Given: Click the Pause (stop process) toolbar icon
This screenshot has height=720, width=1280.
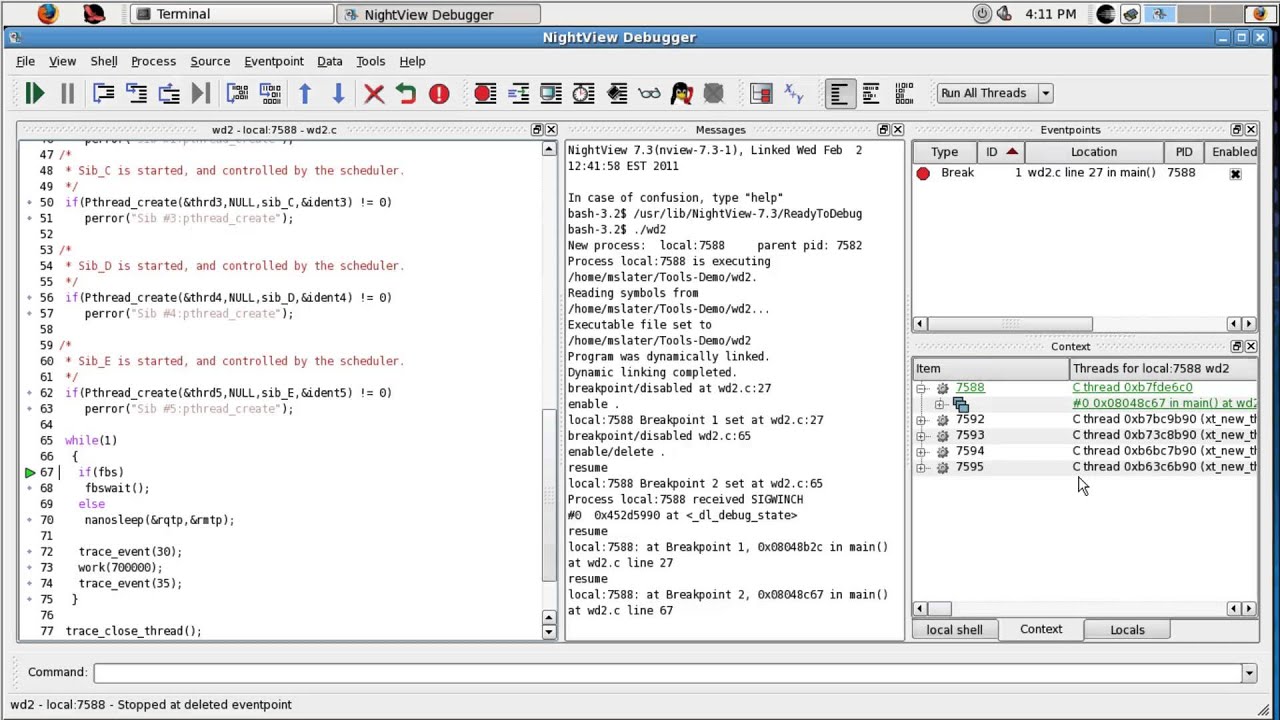Looking at the screenshot, I should 67,94.
